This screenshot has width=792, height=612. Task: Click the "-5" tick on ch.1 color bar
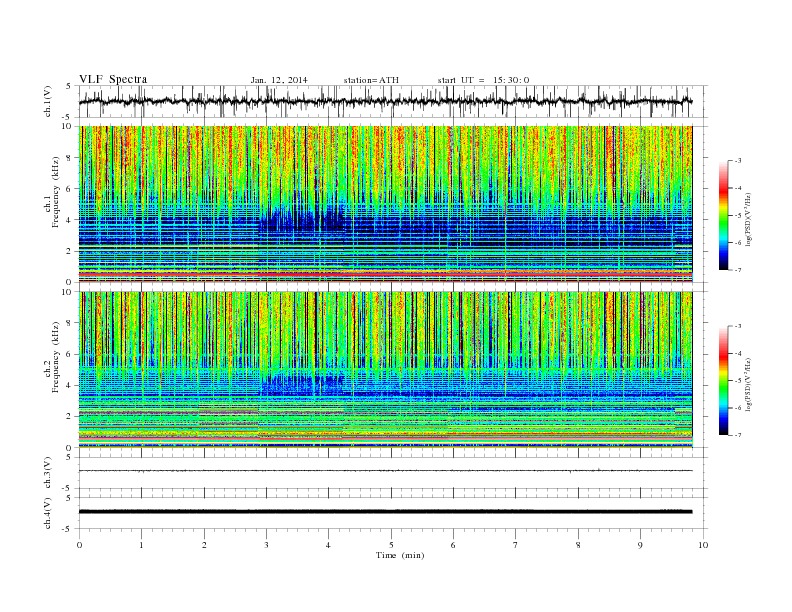[737, 216]
